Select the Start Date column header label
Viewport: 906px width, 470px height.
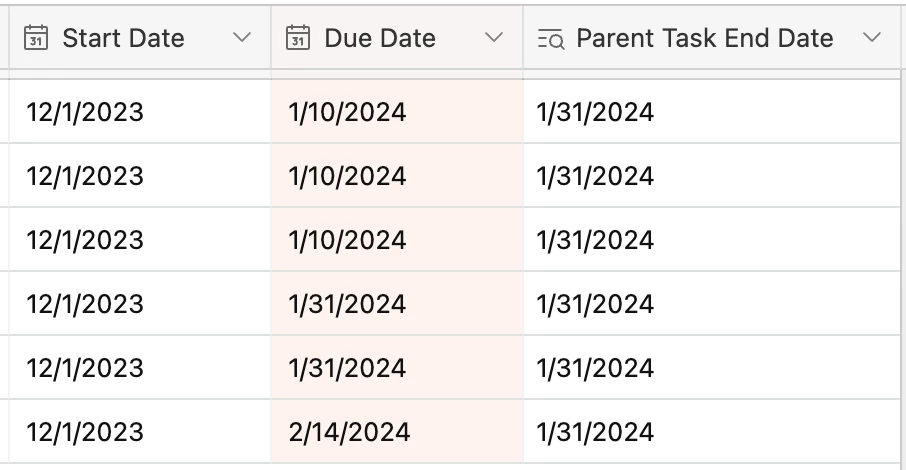pos(124,38)
